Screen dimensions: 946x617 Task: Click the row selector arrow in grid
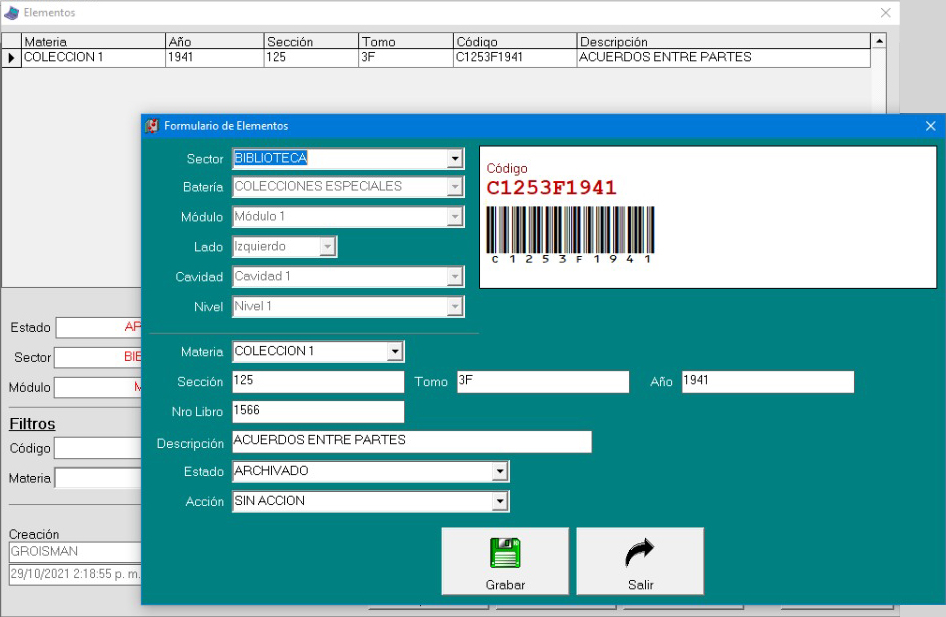tap(11, 58)
